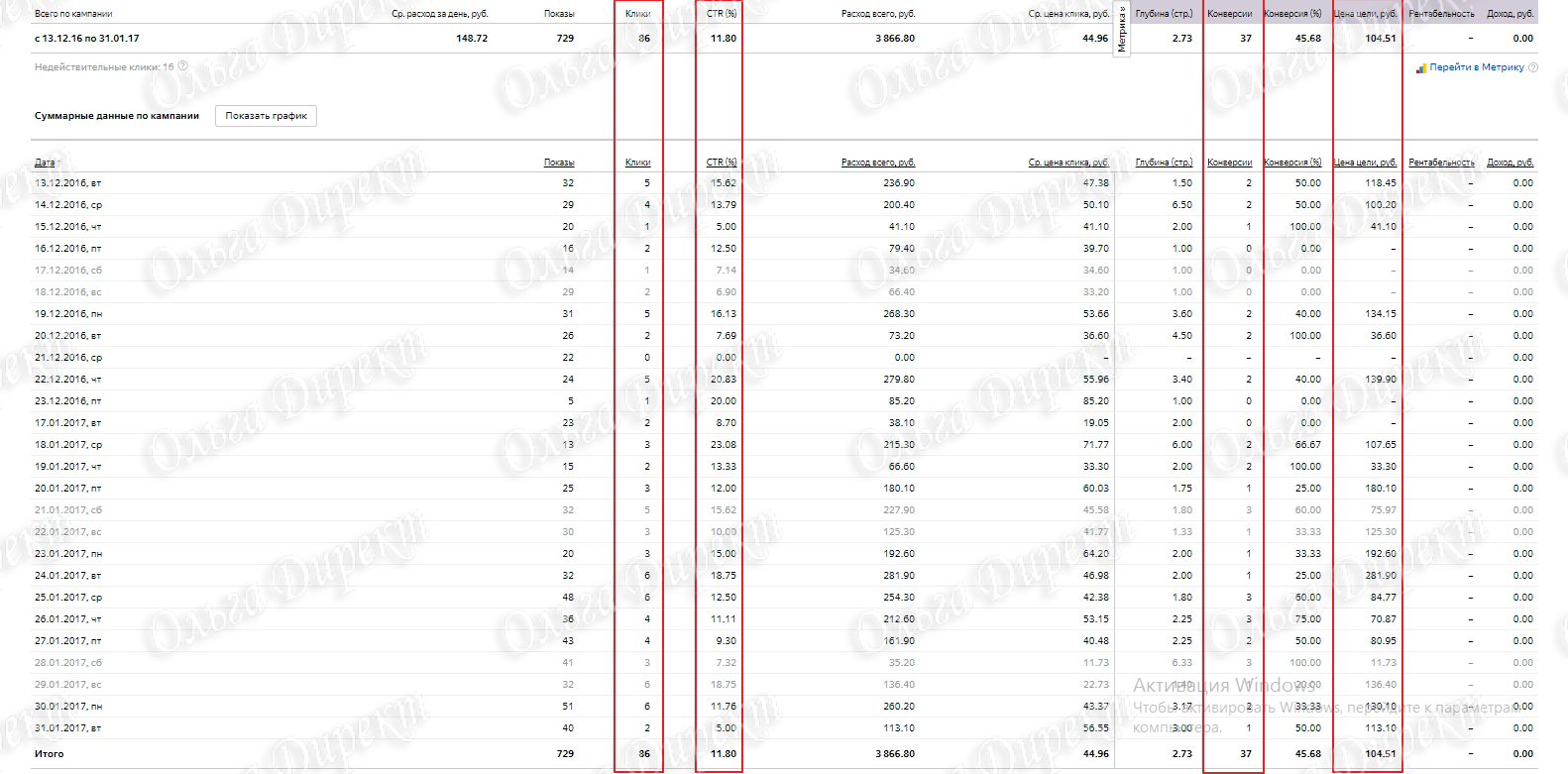
Task: Sort by Глубина (стр.) table header
Action: [1164, 163]
